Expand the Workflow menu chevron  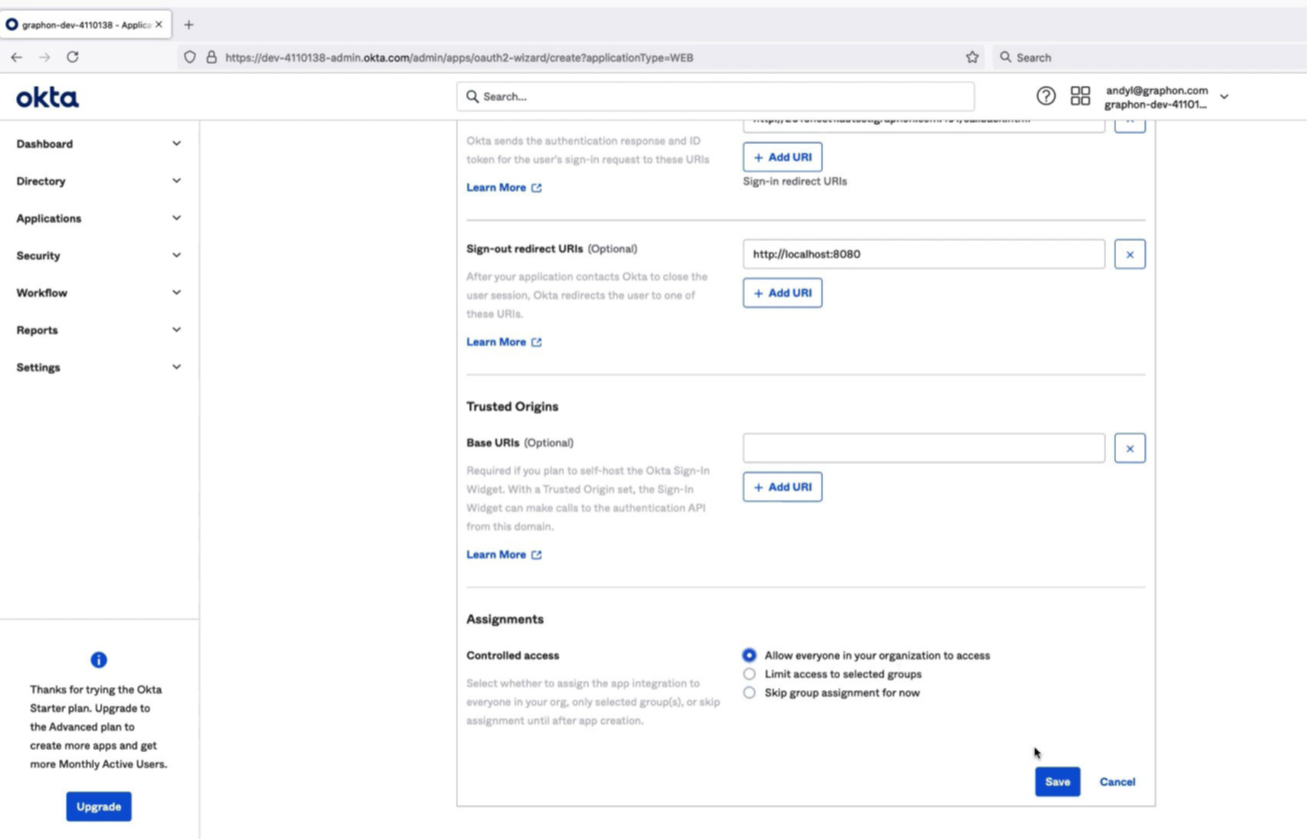(x=177, y=293)
